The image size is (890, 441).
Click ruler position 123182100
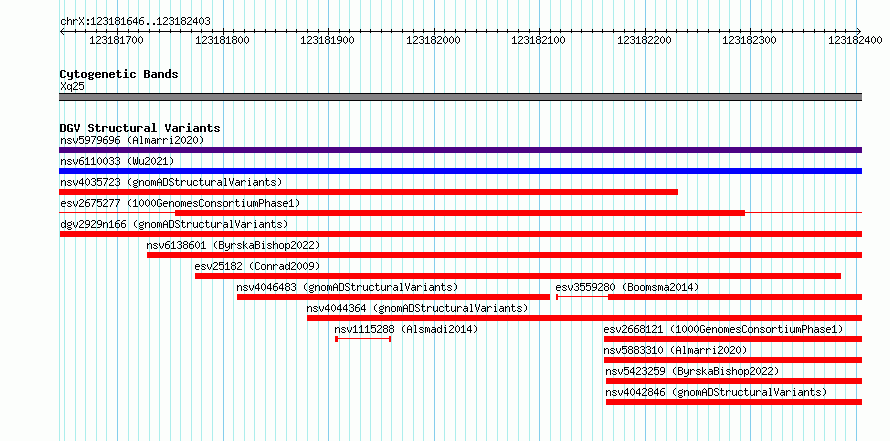click(540, 41)
